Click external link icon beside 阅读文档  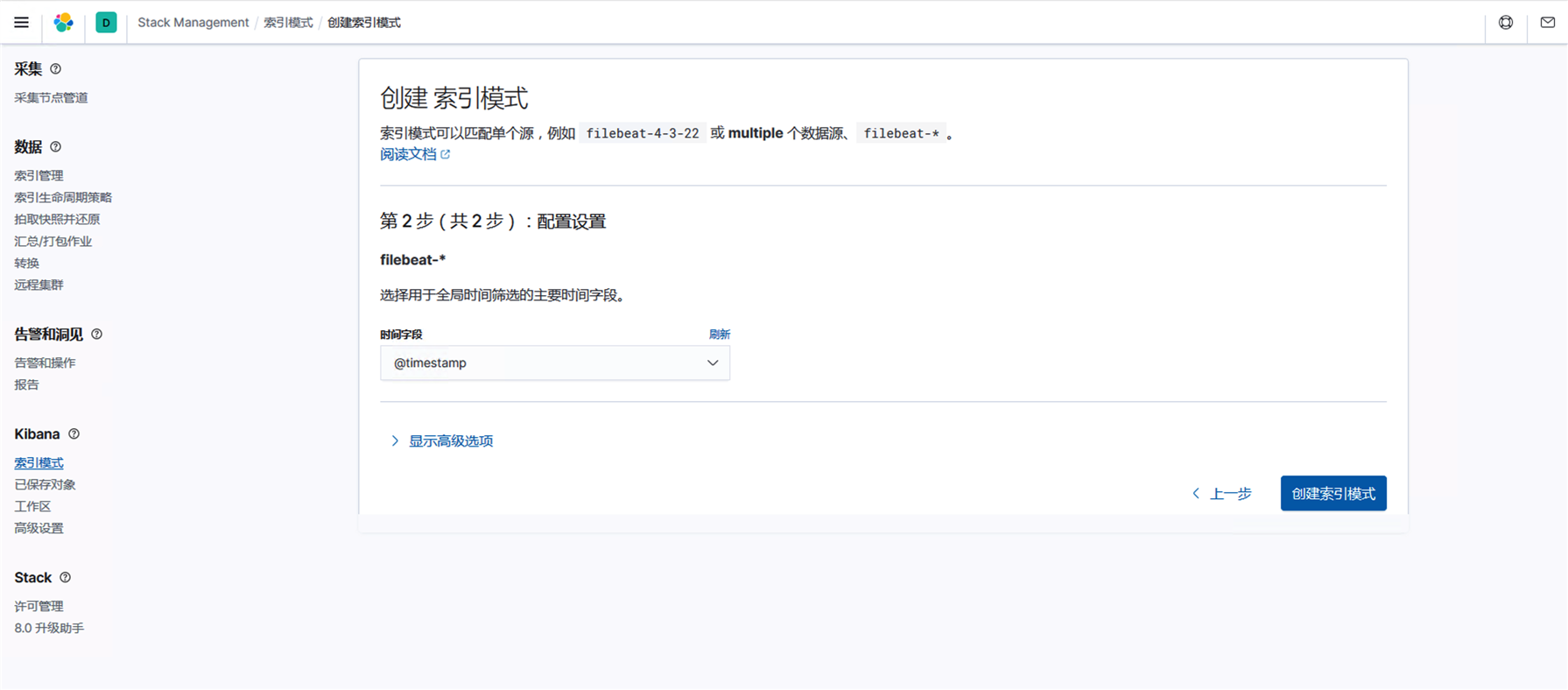point(446,154)
